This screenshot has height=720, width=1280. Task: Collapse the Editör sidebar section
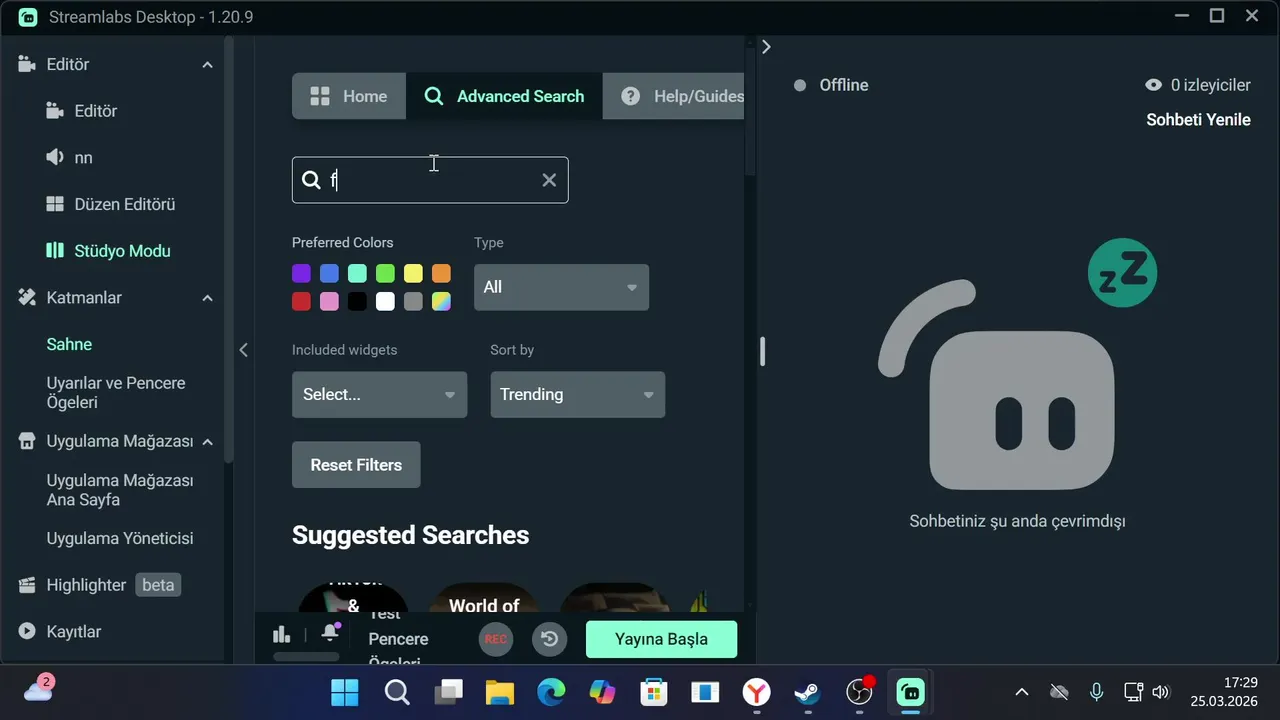(x=207, y=65)
